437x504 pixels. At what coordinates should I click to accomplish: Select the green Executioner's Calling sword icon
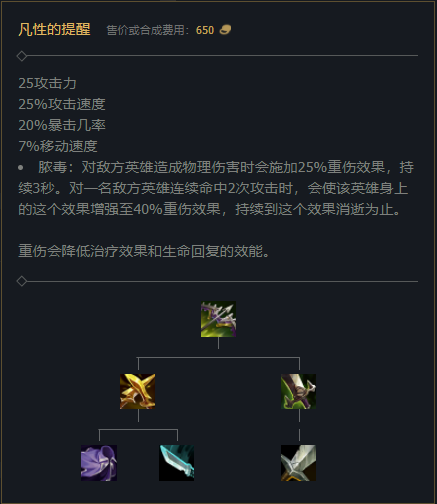point(298,391)
